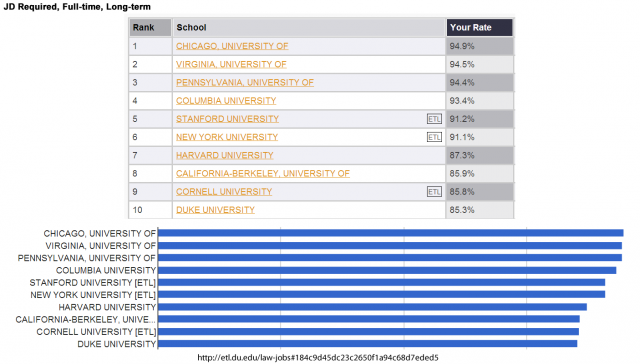Click the ETL badge in Stanford row
This screenshot has height=364, width=640.
434,119
